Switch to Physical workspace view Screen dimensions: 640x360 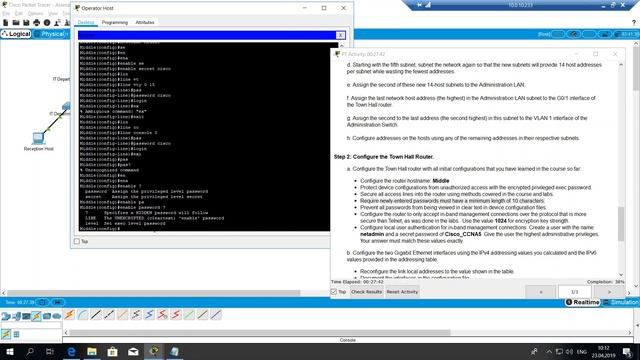coord(50,34)
